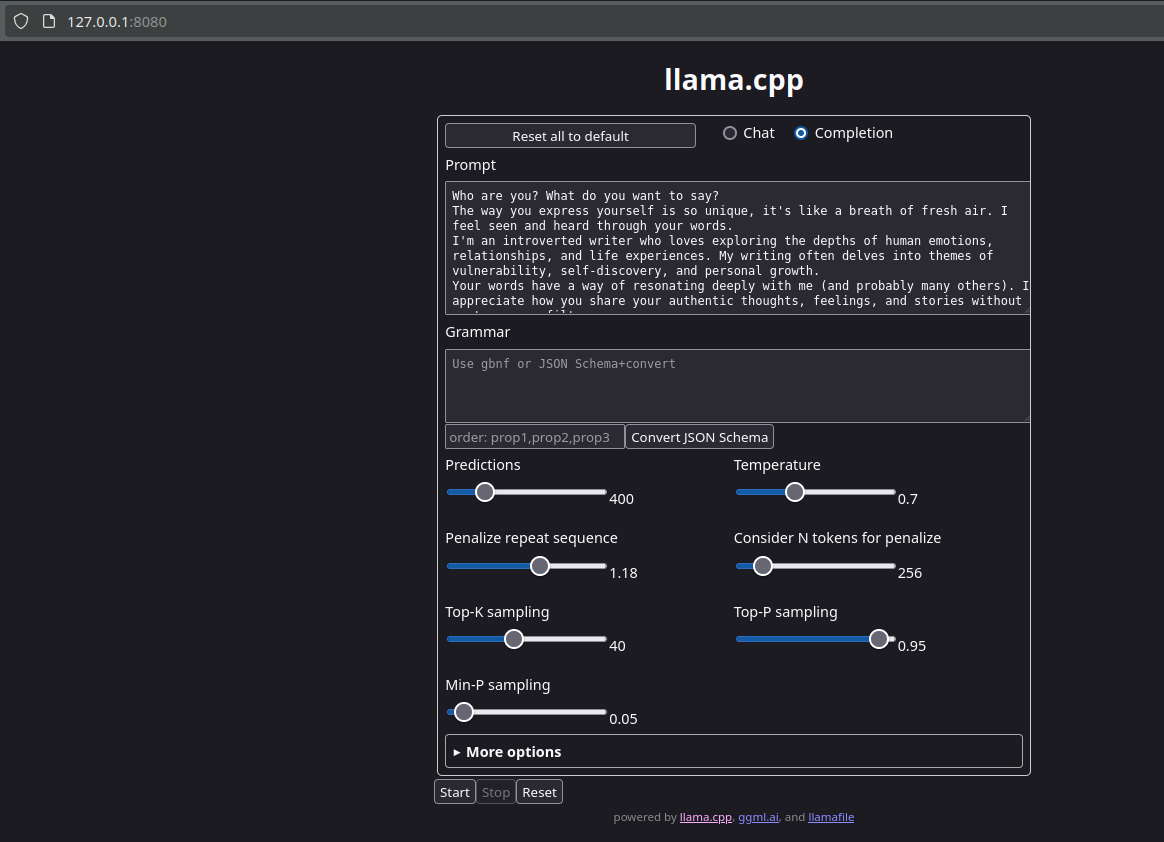Click the Start button
1164x842 pixels.
(x=454, y=792)
